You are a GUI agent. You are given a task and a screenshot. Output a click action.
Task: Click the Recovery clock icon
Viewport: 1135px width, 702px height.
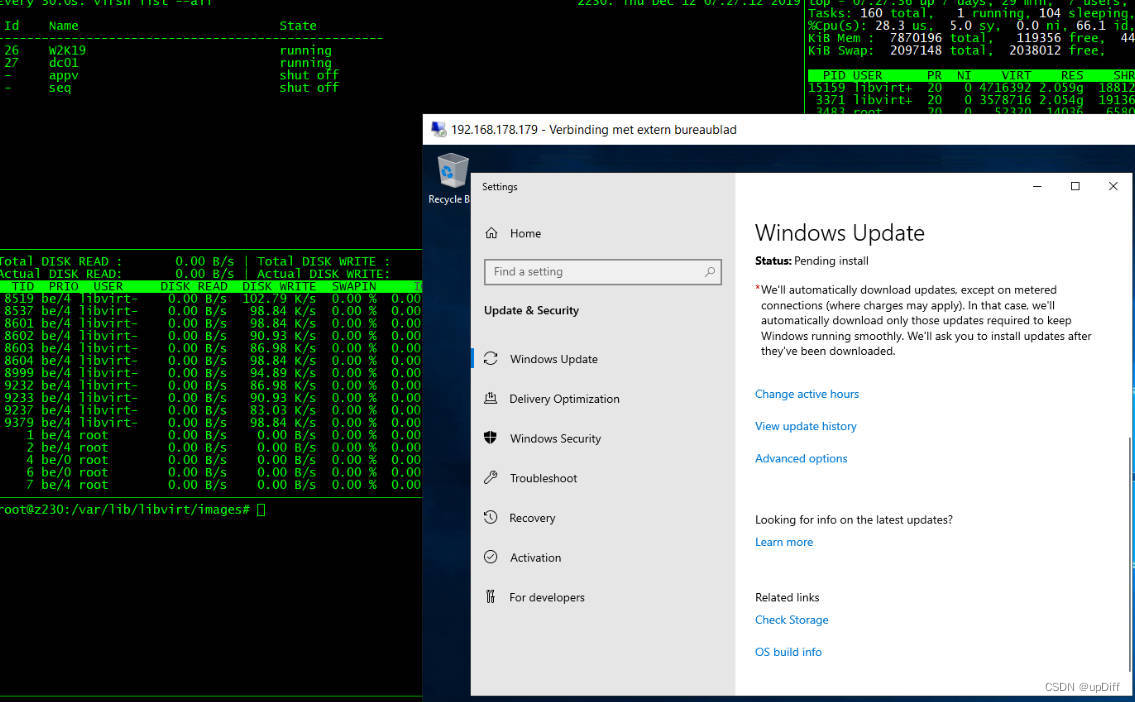(x=491, y=517)
